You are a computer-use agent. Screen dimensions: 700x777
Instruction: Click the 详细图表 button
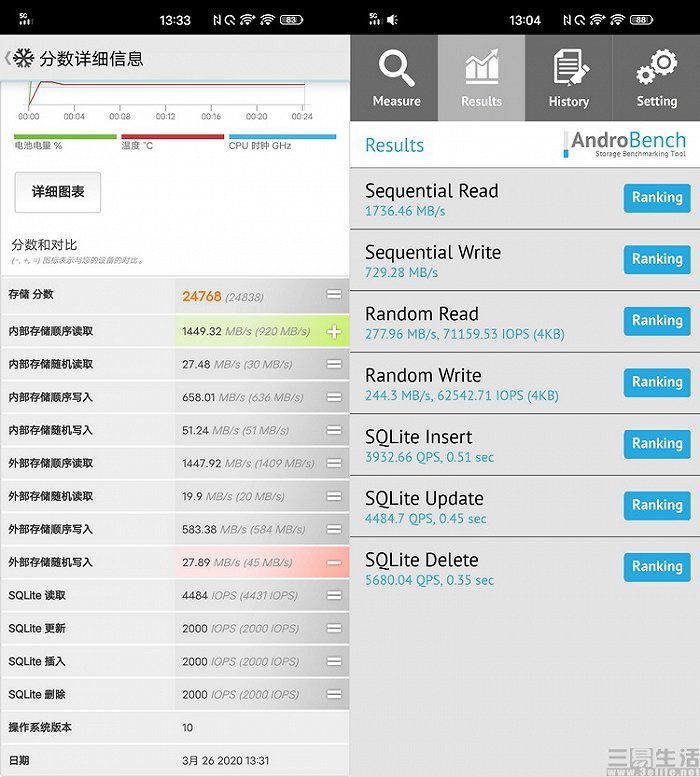58,192
